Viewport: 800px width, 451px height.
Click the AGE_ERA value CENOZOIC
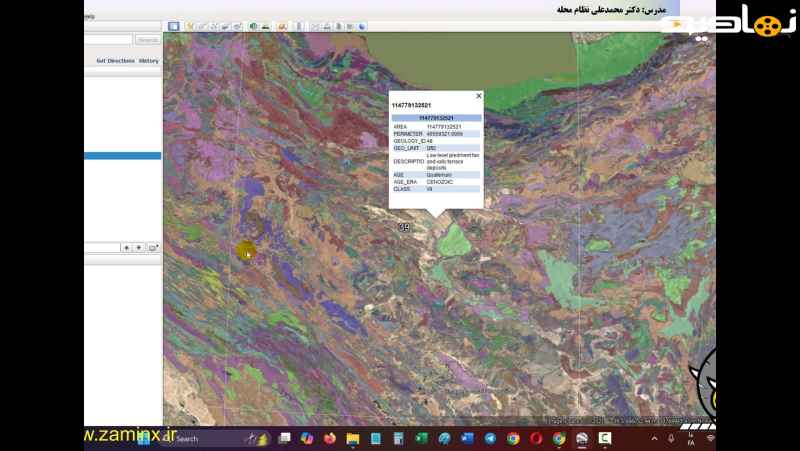coord(440,182)
